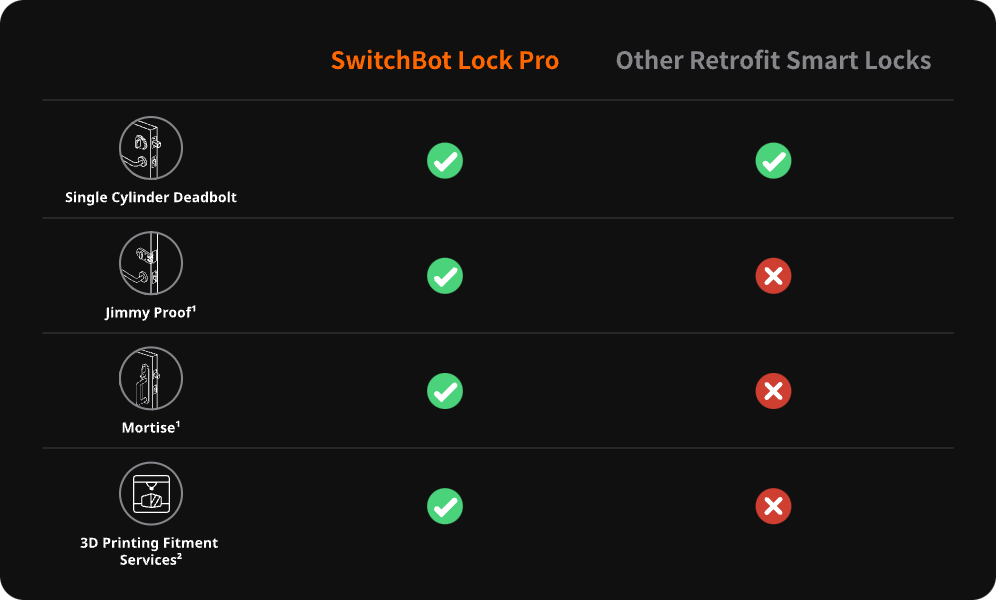Select the SwitchBot Lock Pro column heading
Image resolution: width=996 pixels, height=600 pixels.
pyautogui.click(x=445, y=60)
